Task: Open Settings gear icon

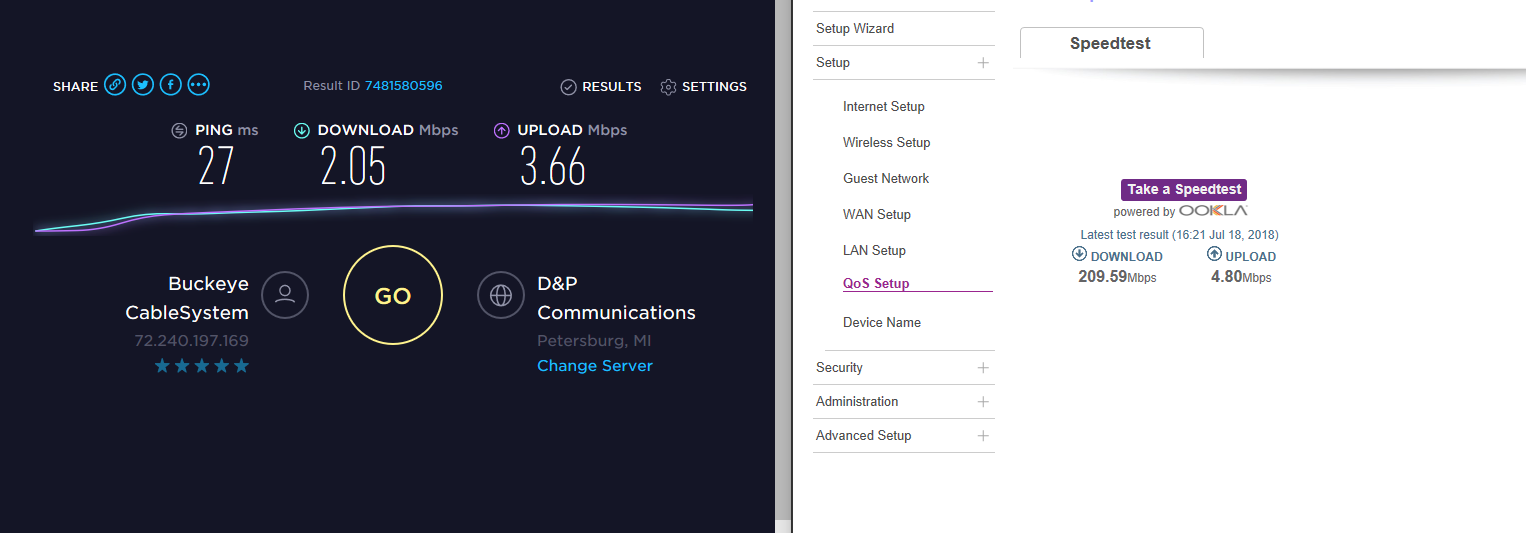Action: [x=668, y=87]
